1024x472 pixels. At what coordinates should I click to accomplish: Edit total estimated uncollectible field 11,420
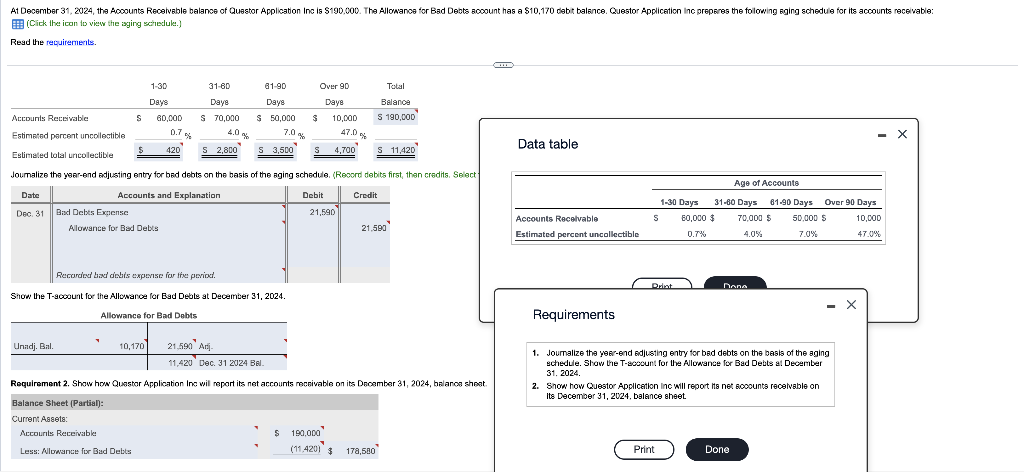coord(396,151)
